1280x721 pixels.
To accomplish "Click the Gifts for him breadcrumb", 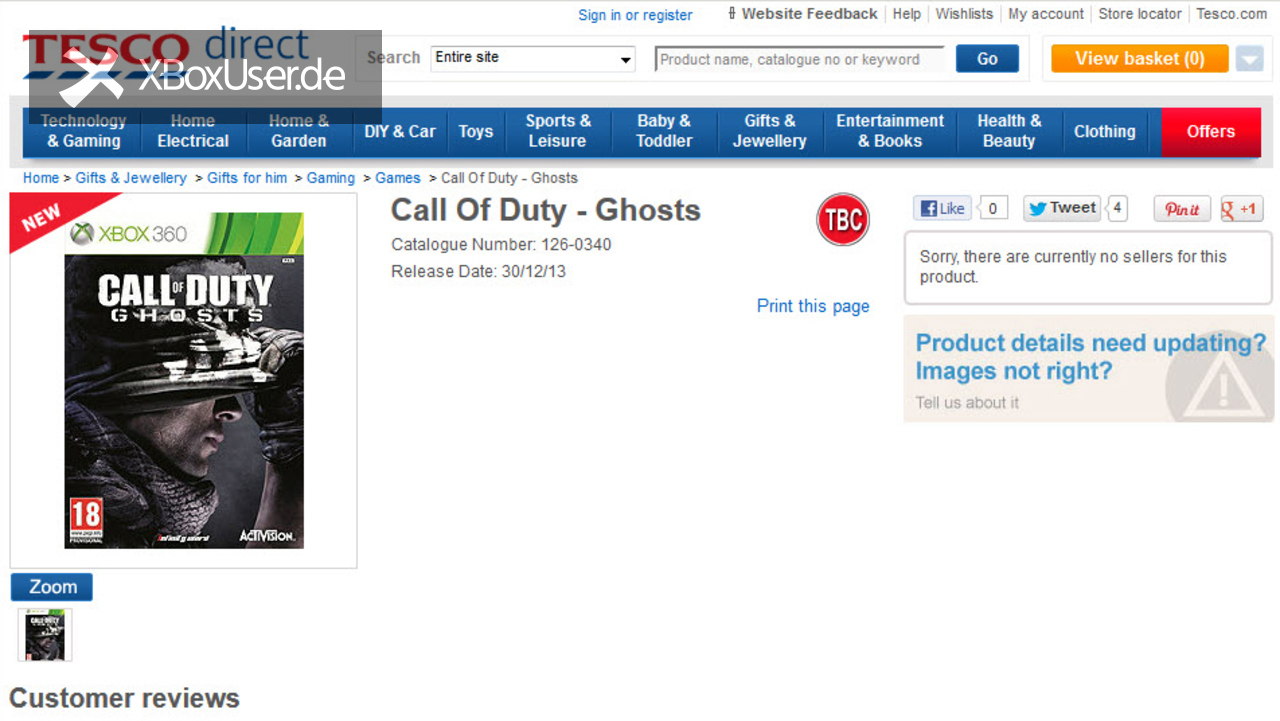I will pyautogui.click(x=247, y=178).
